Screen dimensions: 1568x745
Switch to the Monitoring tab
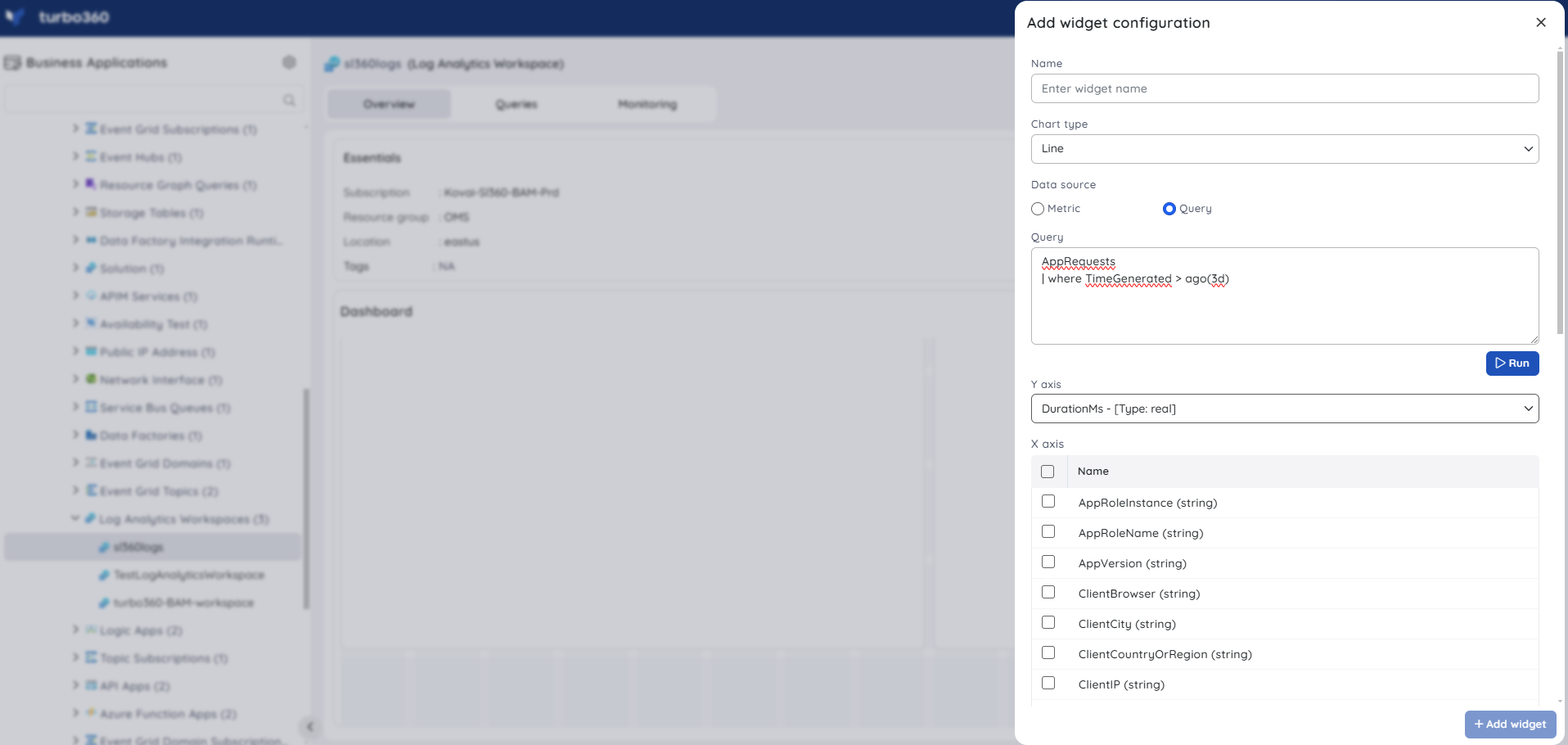coord(647,104)
